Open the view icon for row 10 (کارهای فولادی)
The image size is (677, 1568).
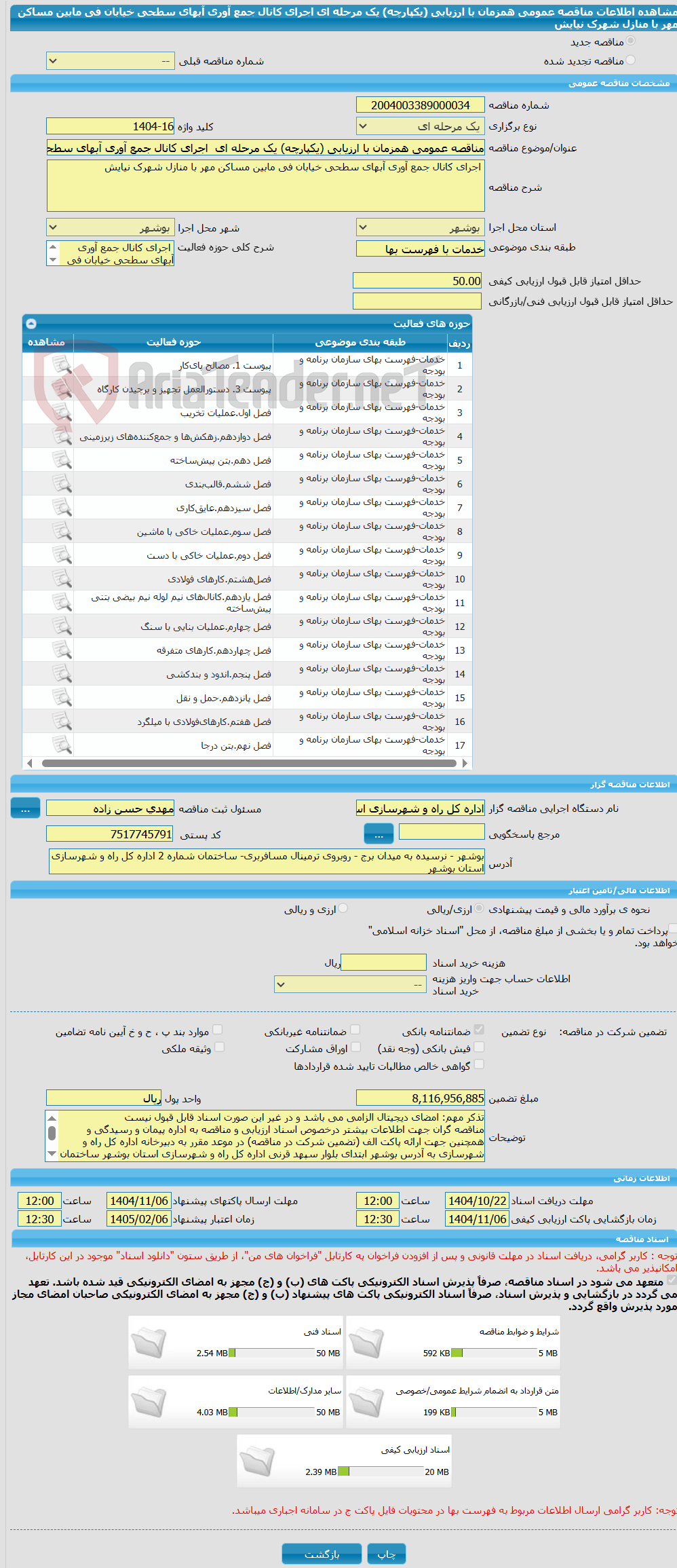click(62, 579)
